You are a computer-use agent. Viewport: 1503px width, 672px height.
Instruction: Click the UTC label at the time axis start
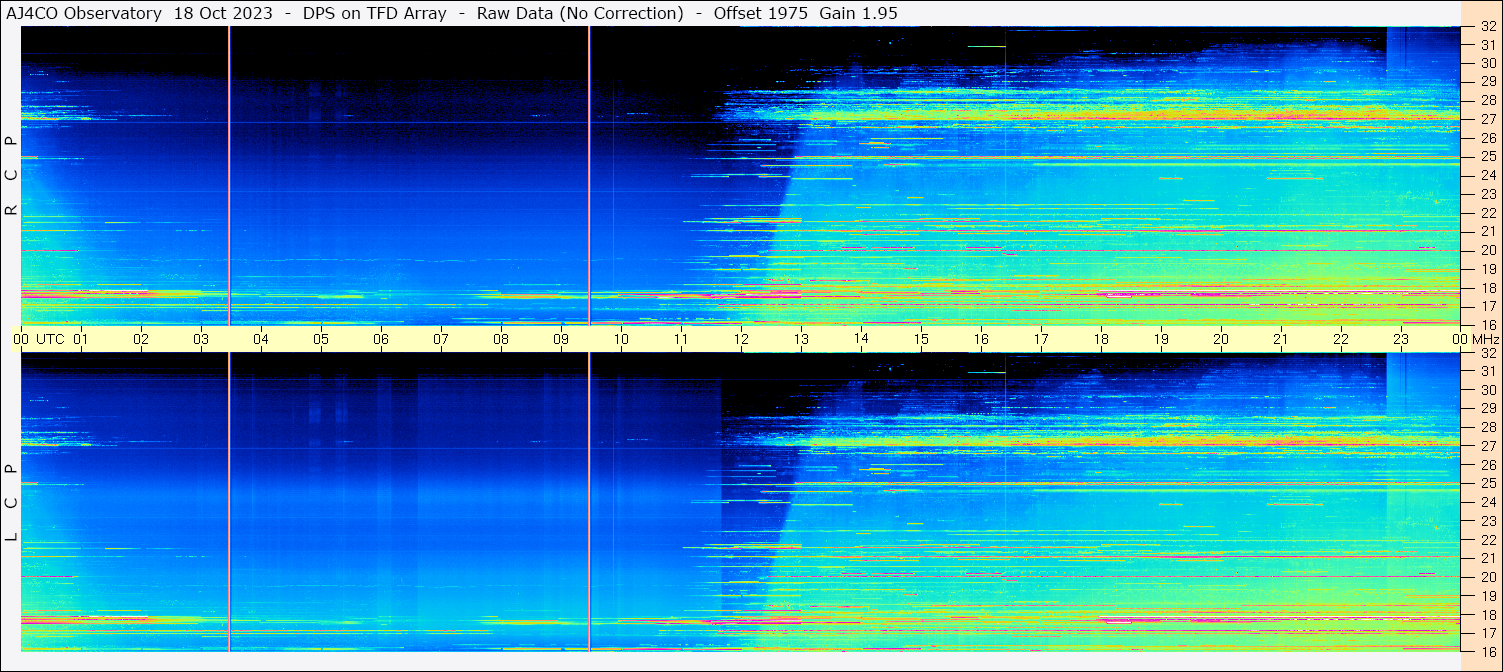pos(50,339)
